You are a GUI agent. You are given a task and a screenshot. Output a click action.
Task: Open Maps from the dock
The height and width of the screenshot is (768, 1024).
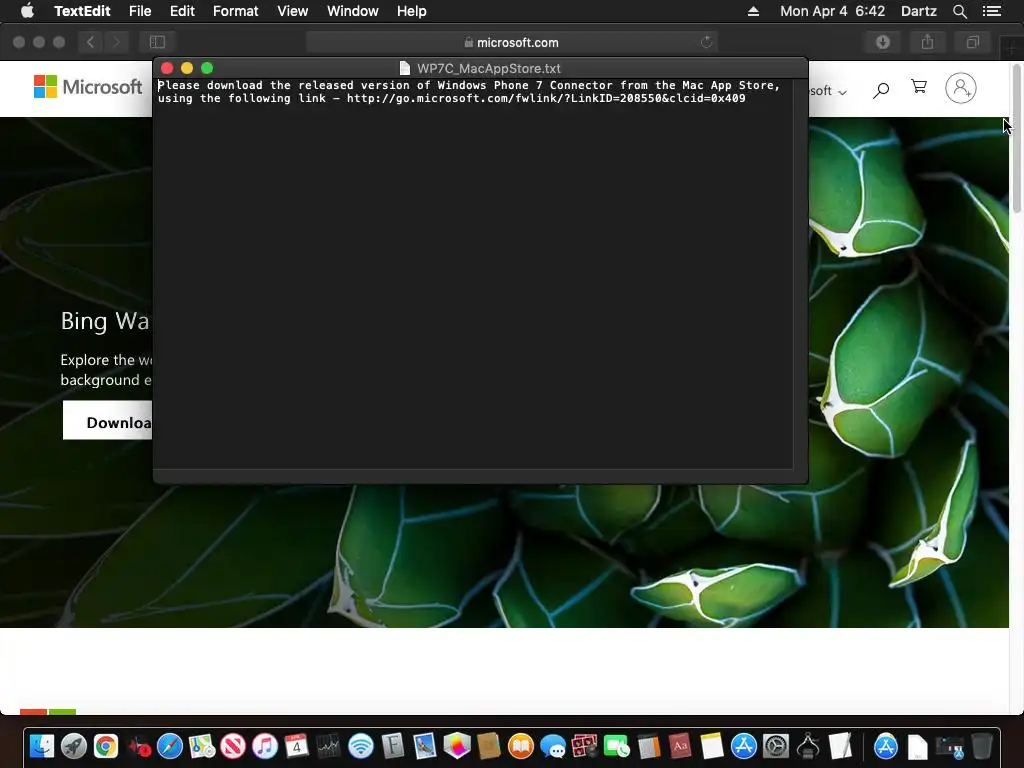tap(202, 746)
